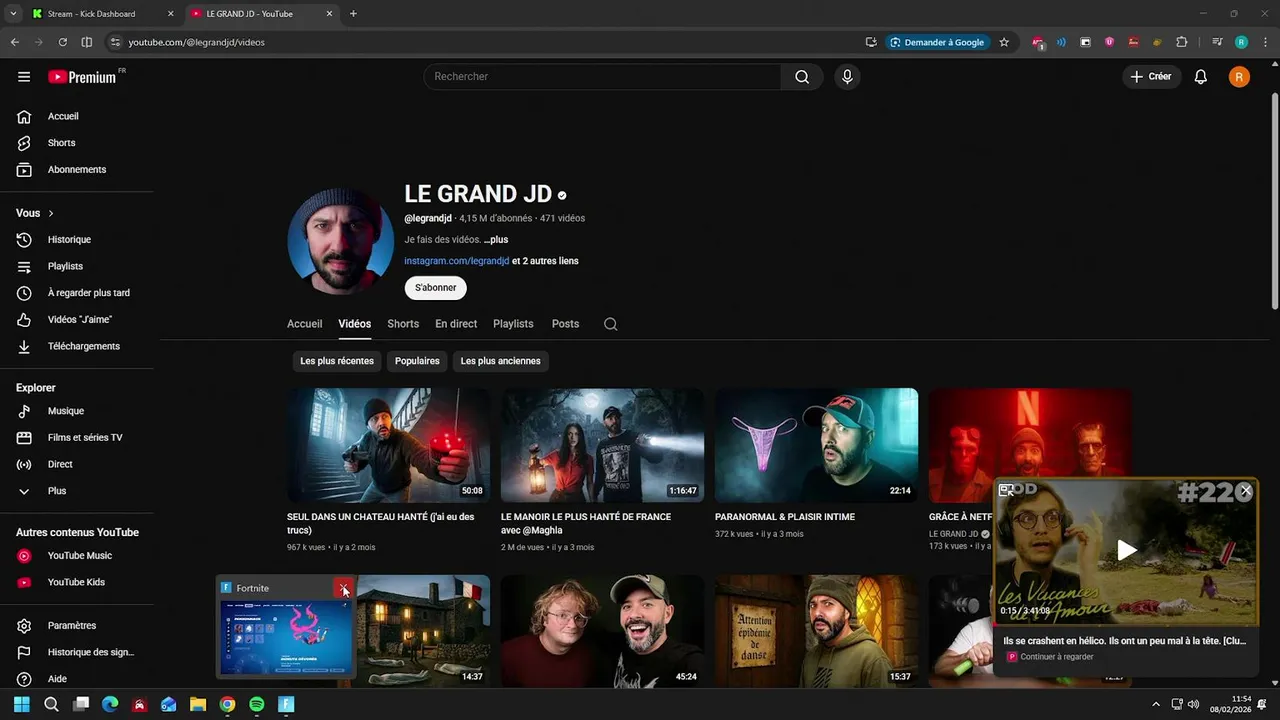Show hidden system tray icons
The width and height of the screenshot is (1280, 720).
1156,704
